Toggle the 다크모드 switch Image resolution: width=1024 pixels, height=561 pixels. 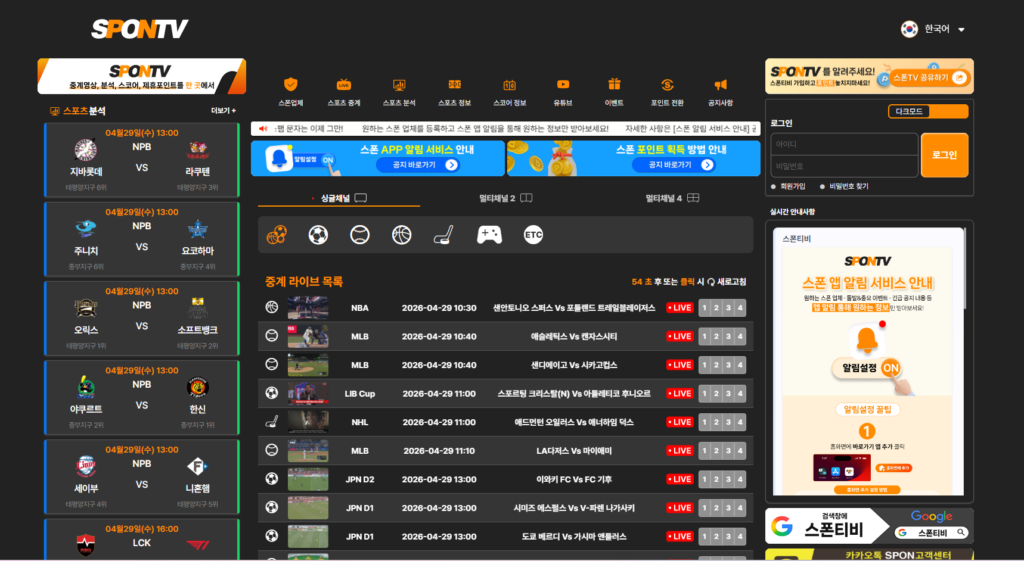pyautogui.click(x=928, y=112)
